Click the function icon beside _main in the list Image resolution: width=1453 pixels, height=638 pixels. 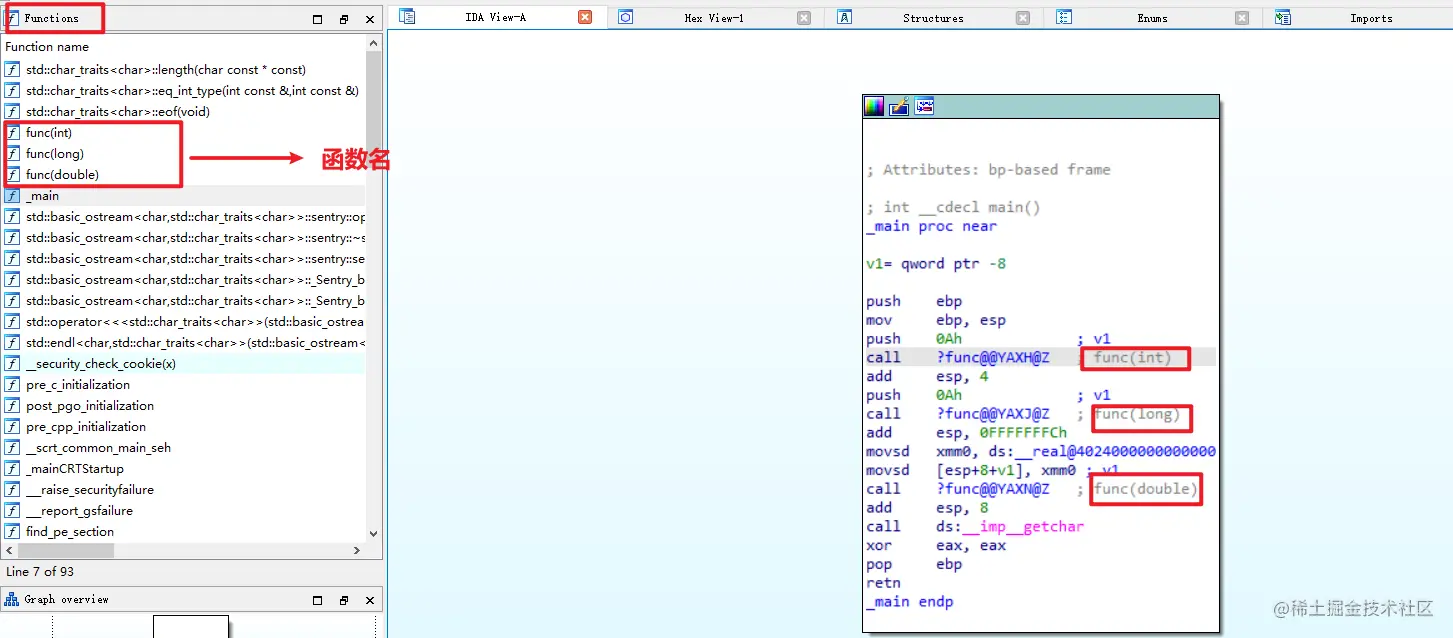[12, 196]
